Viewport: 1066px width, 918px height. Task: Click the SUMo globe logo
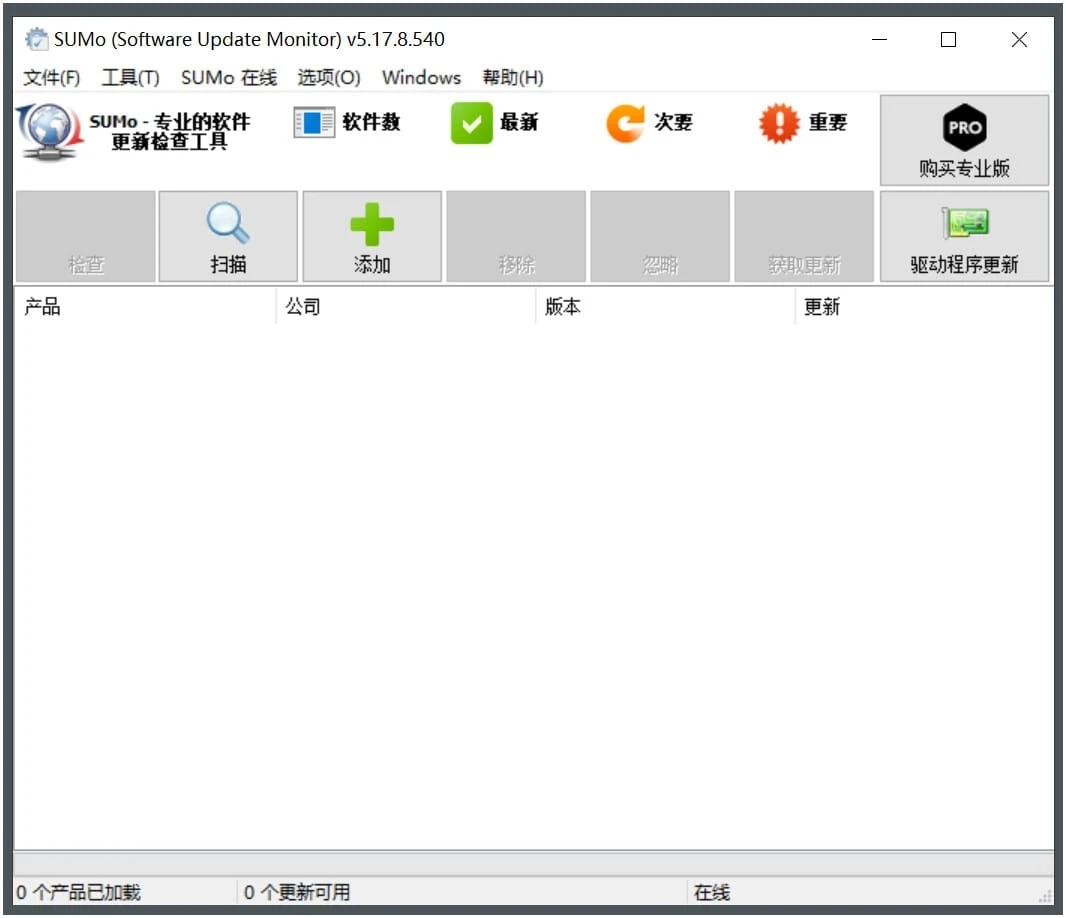click(48, 131)
